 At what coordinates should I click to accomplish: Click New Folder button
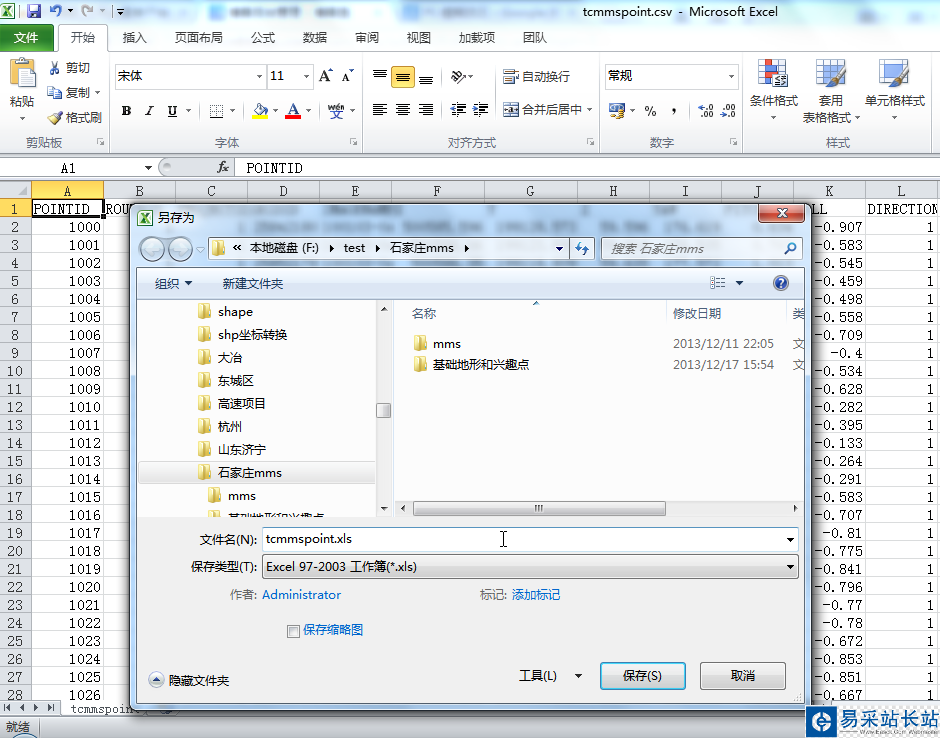[x=252, y=284]
